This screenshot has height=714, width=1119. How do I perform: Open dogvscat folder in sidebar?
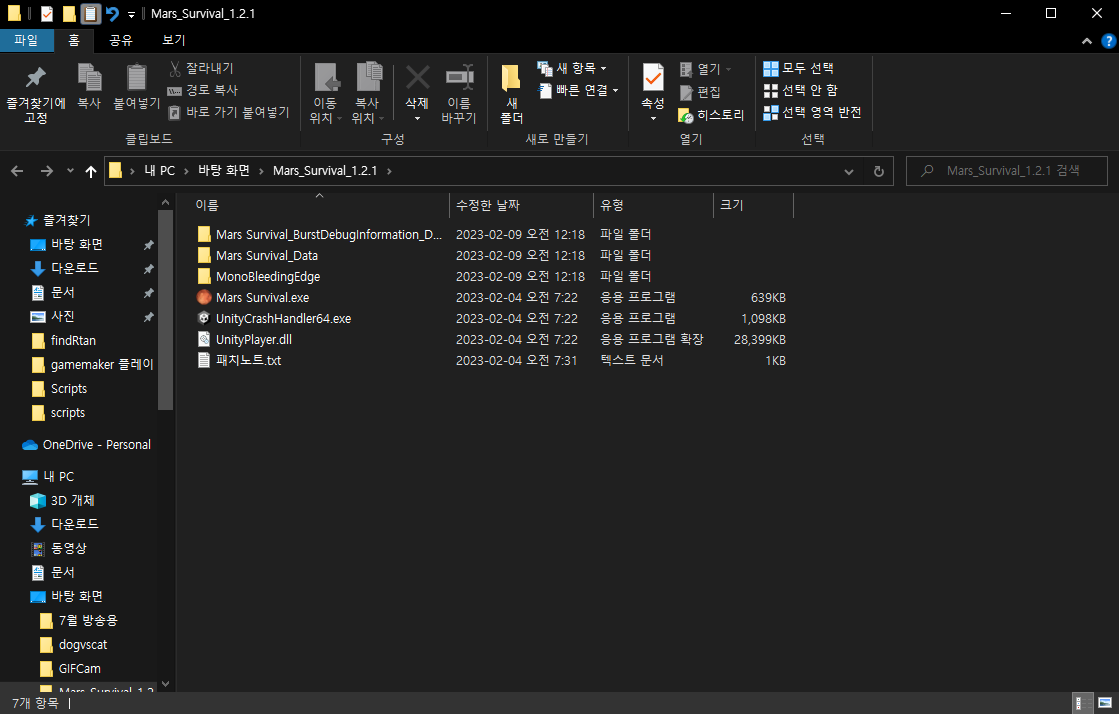[x=82, y=645]
